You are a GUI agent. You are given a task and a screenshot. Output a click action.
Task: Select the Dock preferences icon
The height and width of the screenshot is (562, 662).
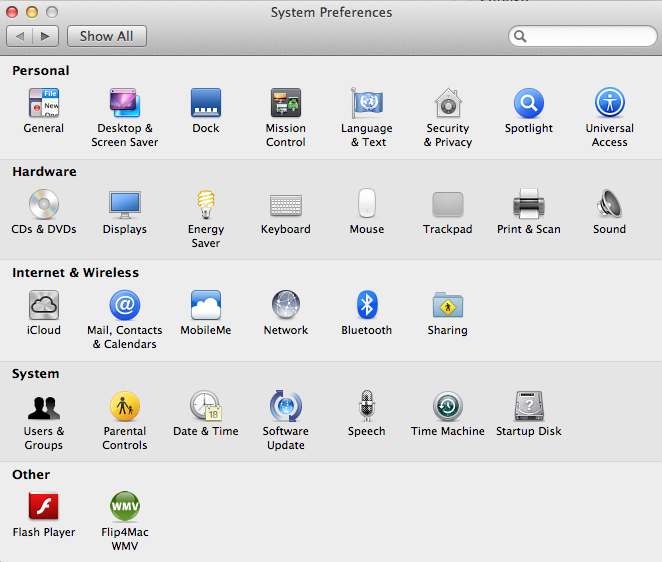[206, 104]
